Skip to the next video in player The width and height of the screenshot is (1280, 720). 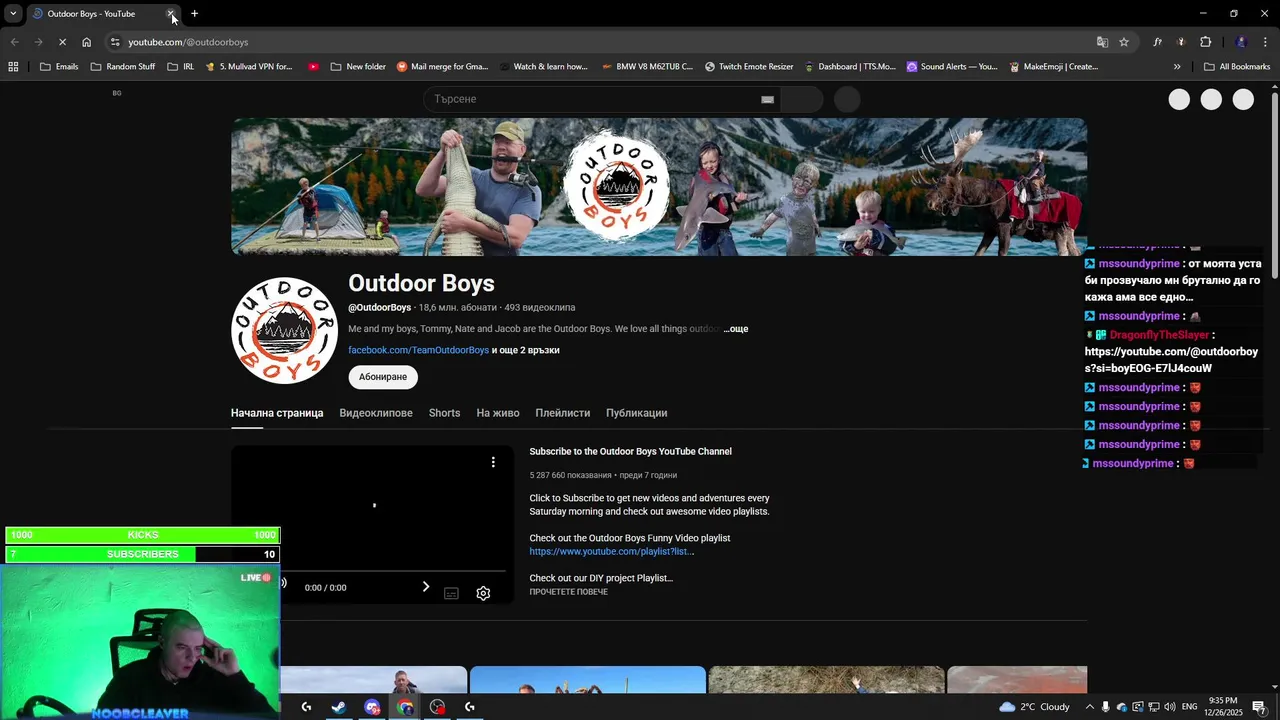426,587
